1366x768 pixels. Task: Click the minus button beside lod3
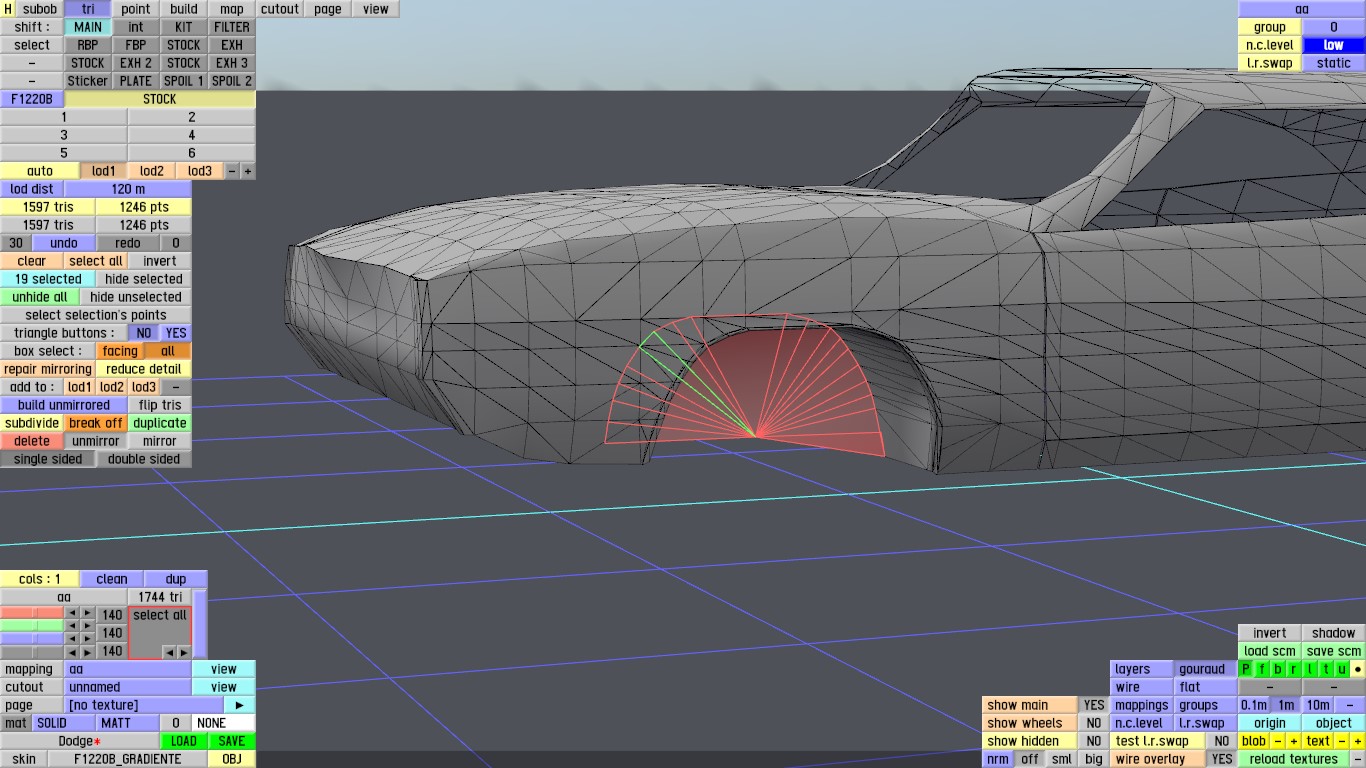tap(232, 171)
